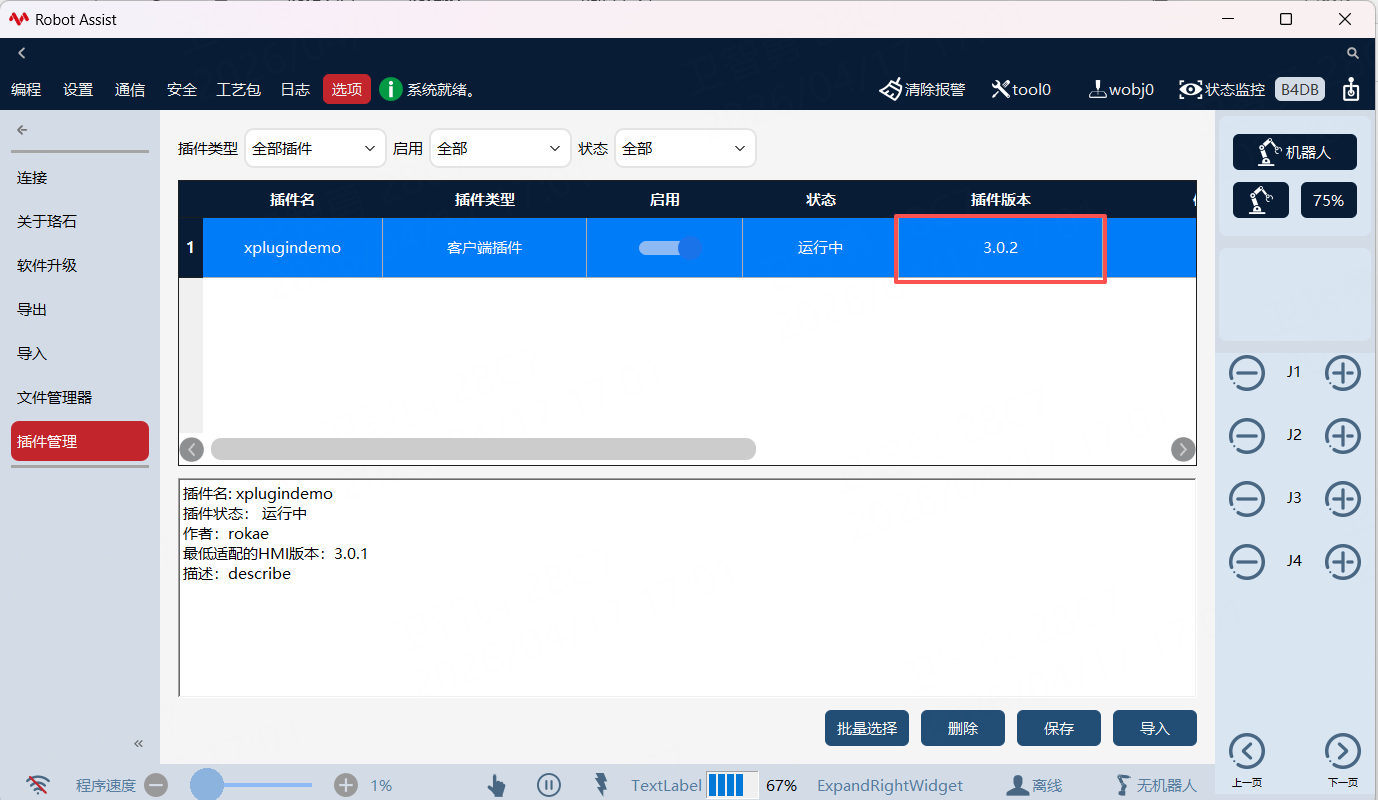
Task: Toggle the xplugindemo plugin enable switch
Action: [669, 248]
